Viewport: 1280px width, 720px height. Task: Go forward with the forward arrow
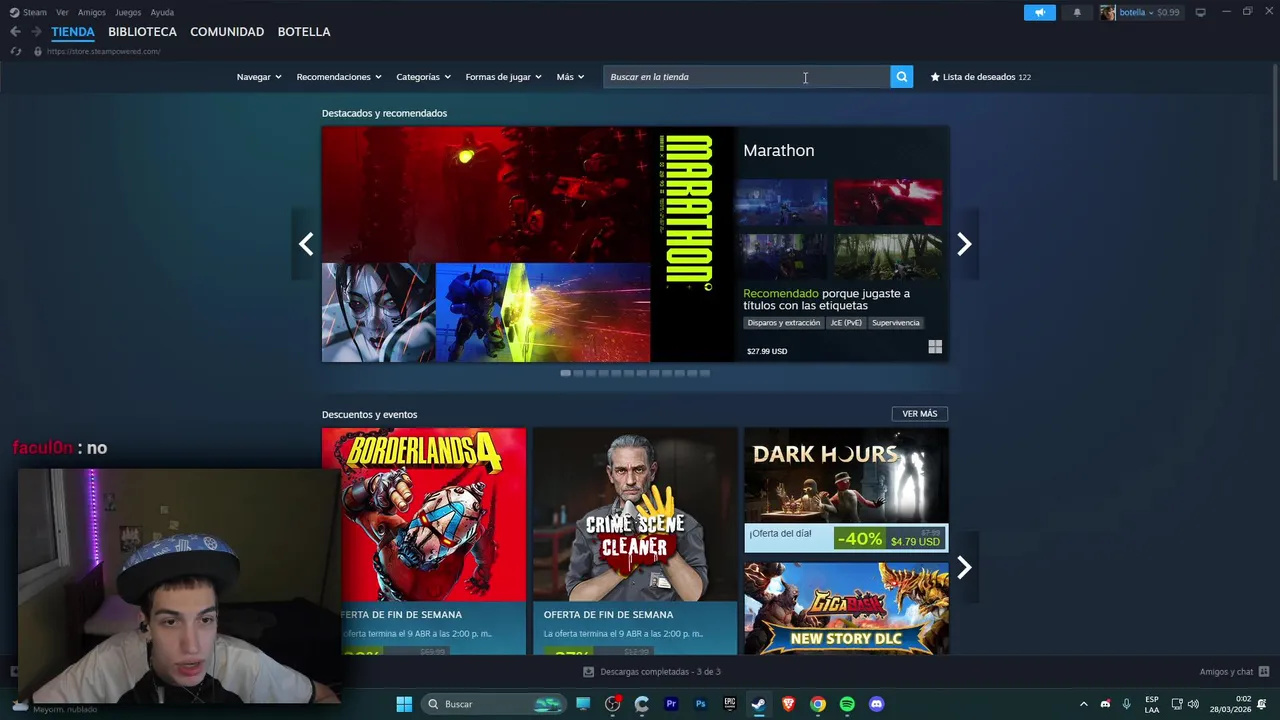pyautogui.click(x=36, y=32)
